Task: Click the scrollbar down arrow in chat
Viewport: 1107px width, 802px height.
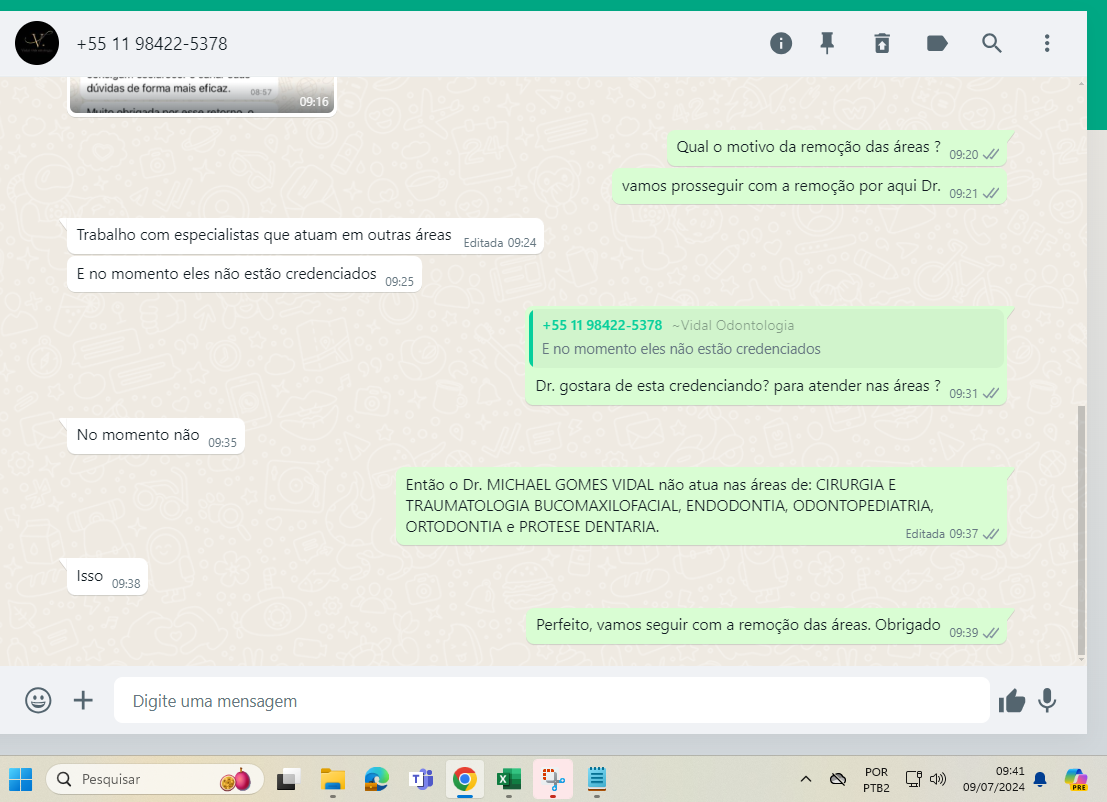Action: 1081,659
